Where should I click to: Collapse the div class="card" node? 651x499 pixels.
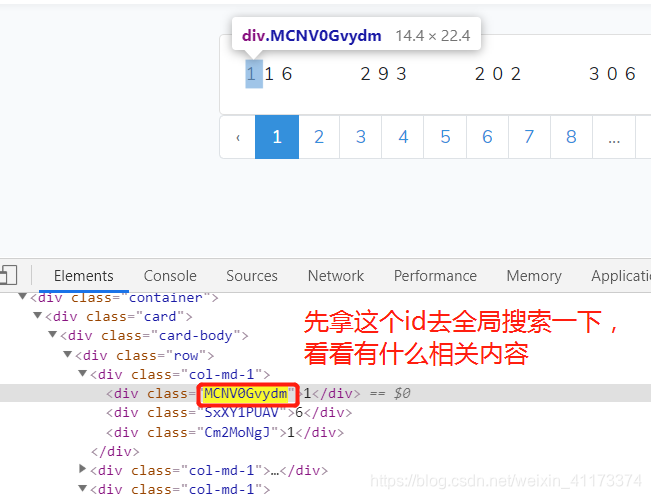click(38, 316)
